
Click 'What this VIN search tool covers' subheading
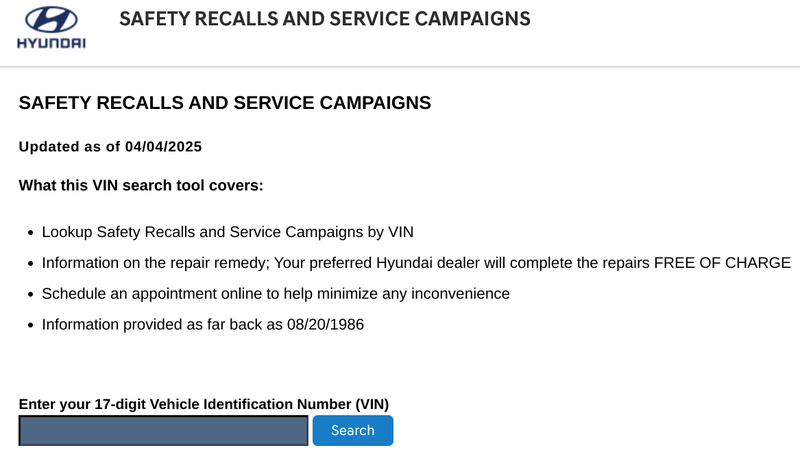(x=141, y=185)
